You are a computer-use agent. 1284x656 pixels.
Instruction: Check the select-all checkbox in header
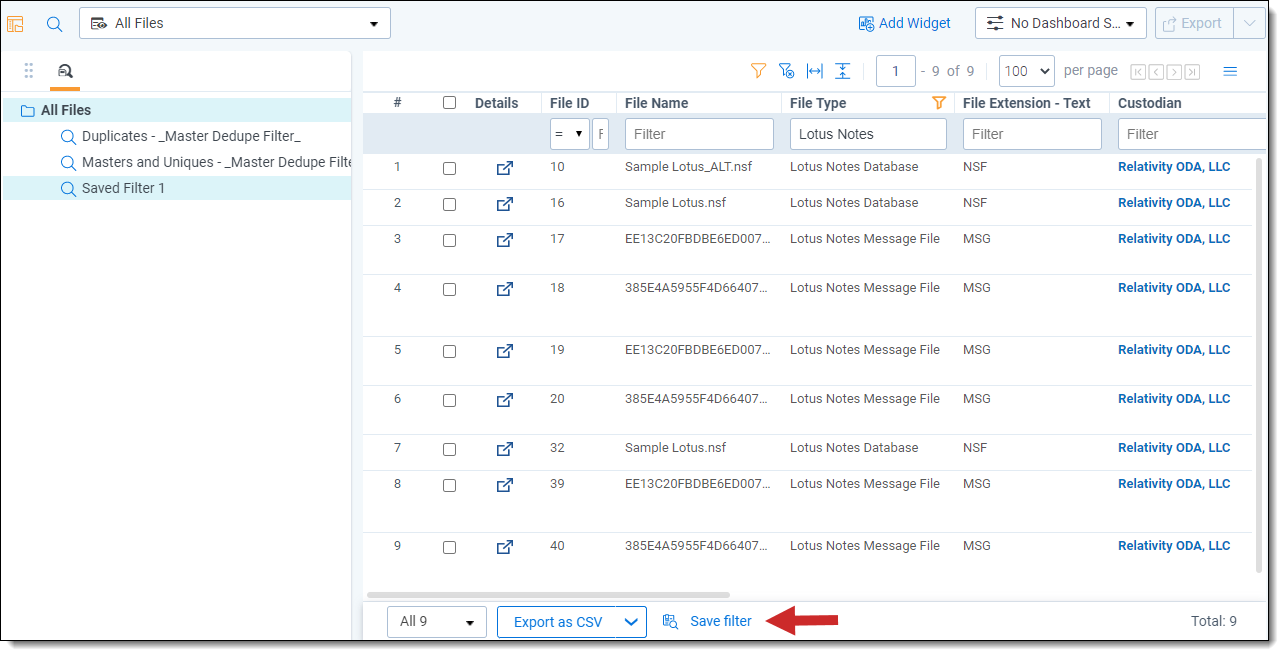pos(449,103)
